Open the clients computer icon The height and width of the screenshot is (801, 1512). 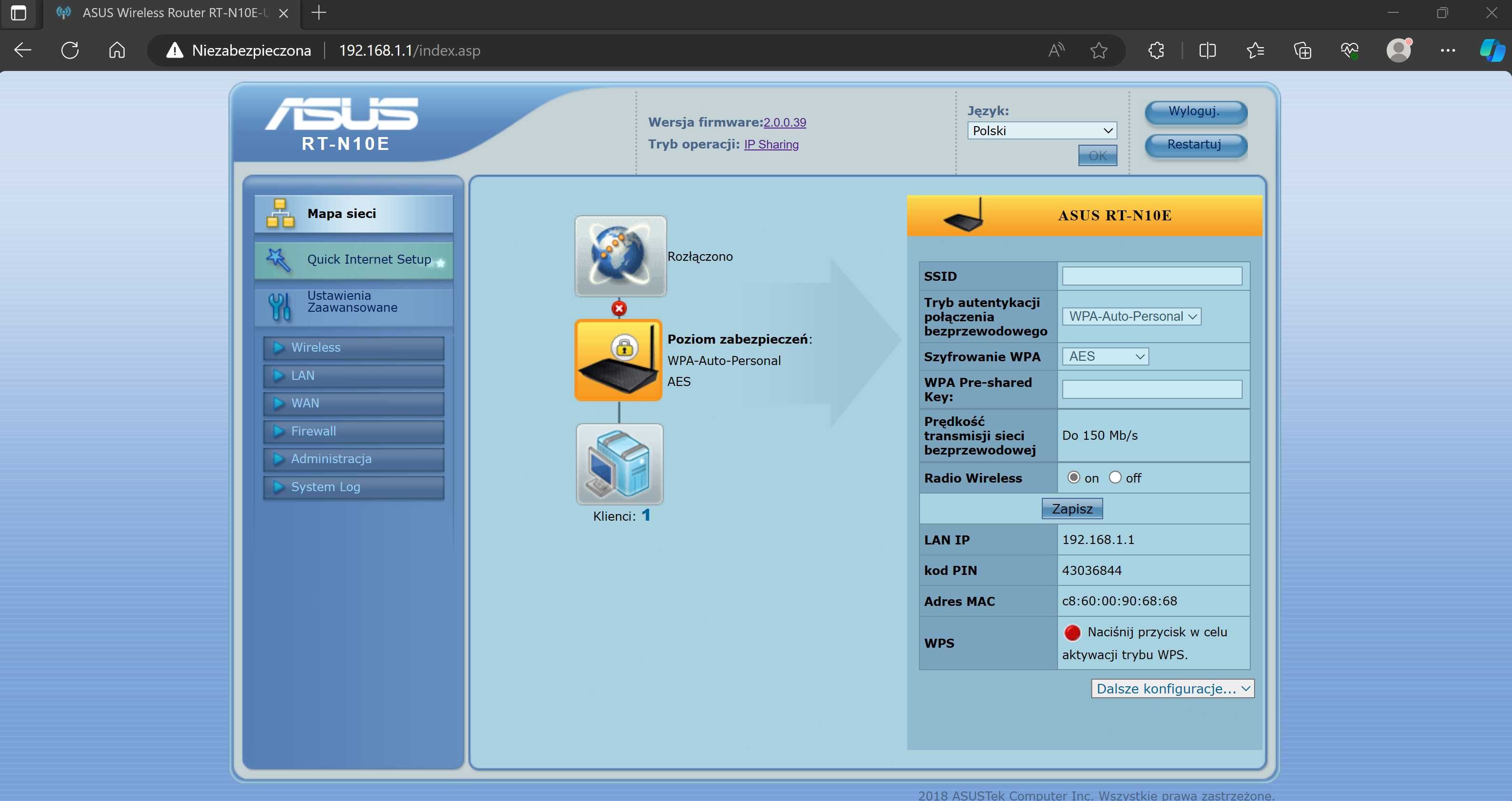coord(620,464)
